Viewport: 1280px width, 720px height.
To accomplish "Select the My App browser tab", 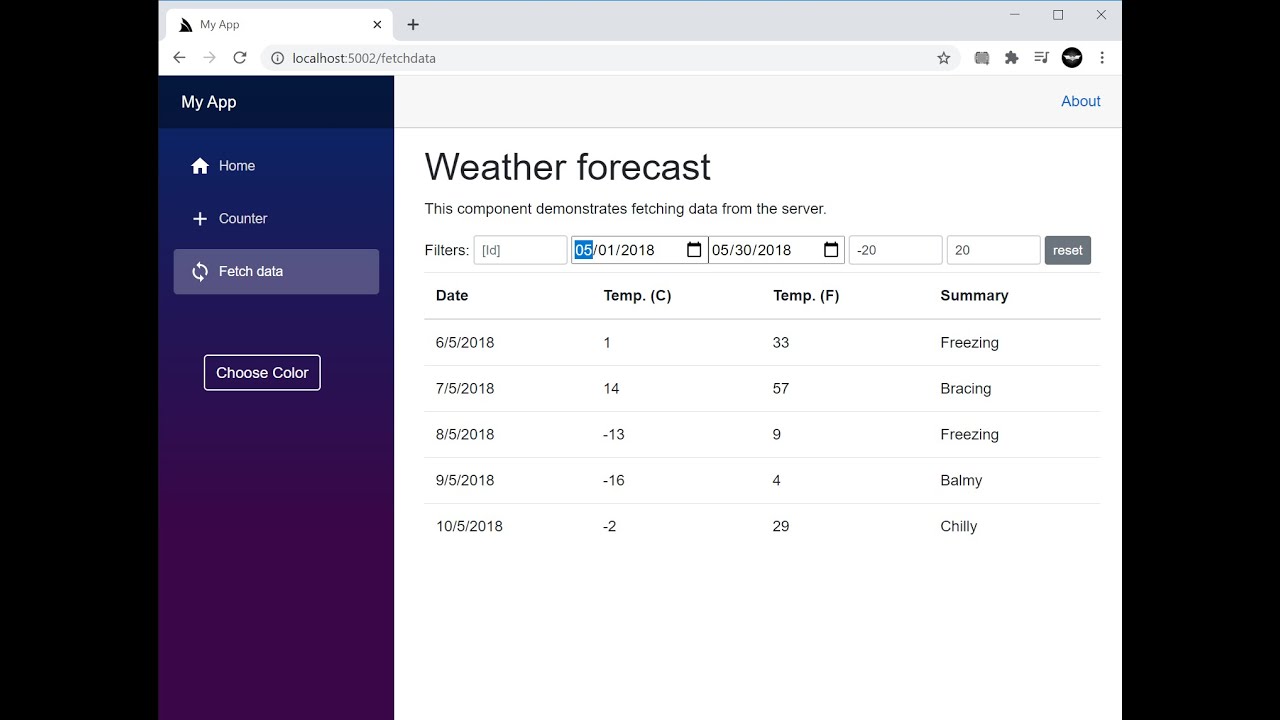I will pos(279,25).
